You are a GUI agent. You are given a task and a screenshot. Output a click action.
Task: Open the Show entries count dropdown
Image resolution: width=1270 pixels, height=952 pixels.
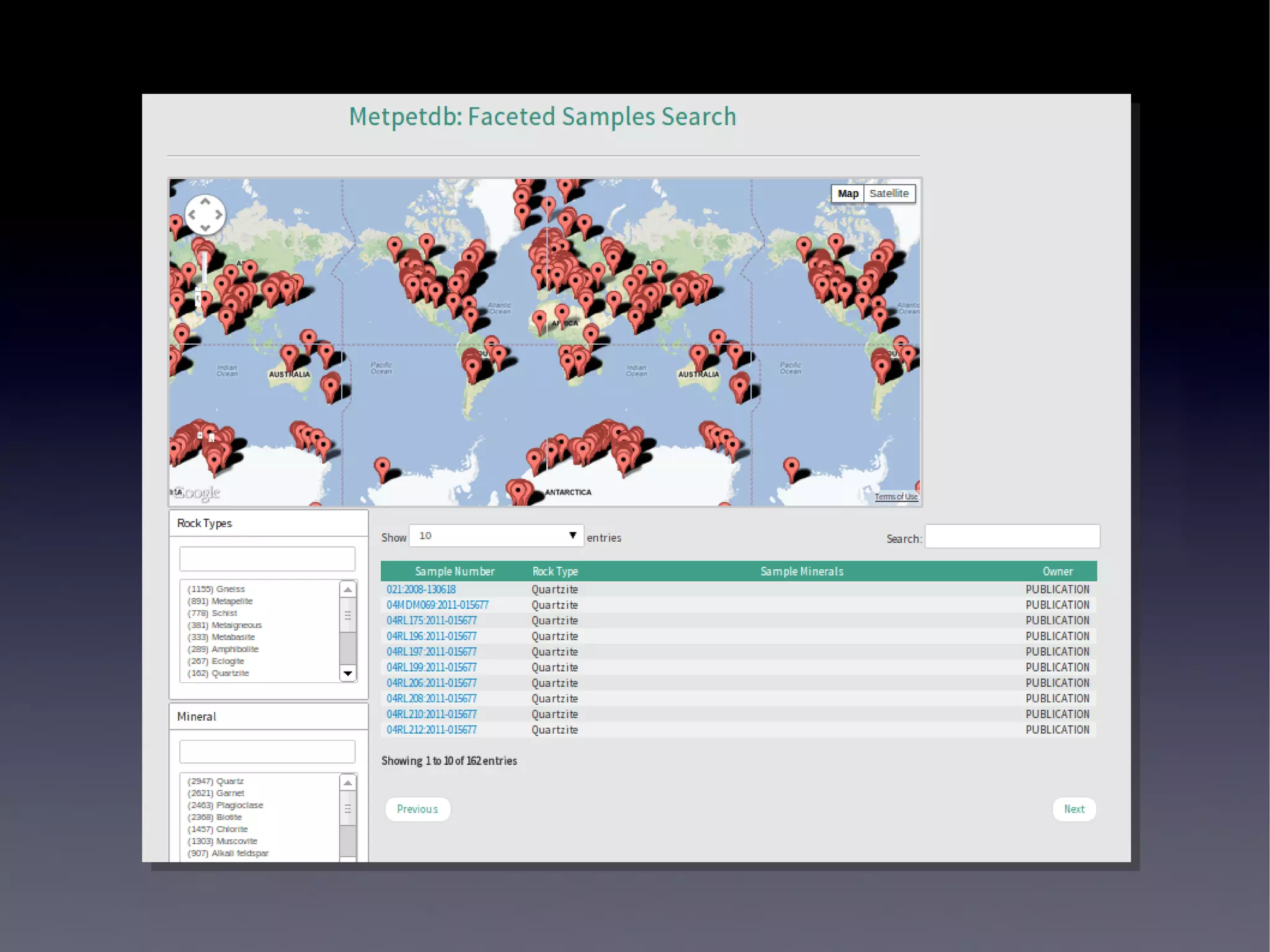pyautogui.click(x=496, y=536)
